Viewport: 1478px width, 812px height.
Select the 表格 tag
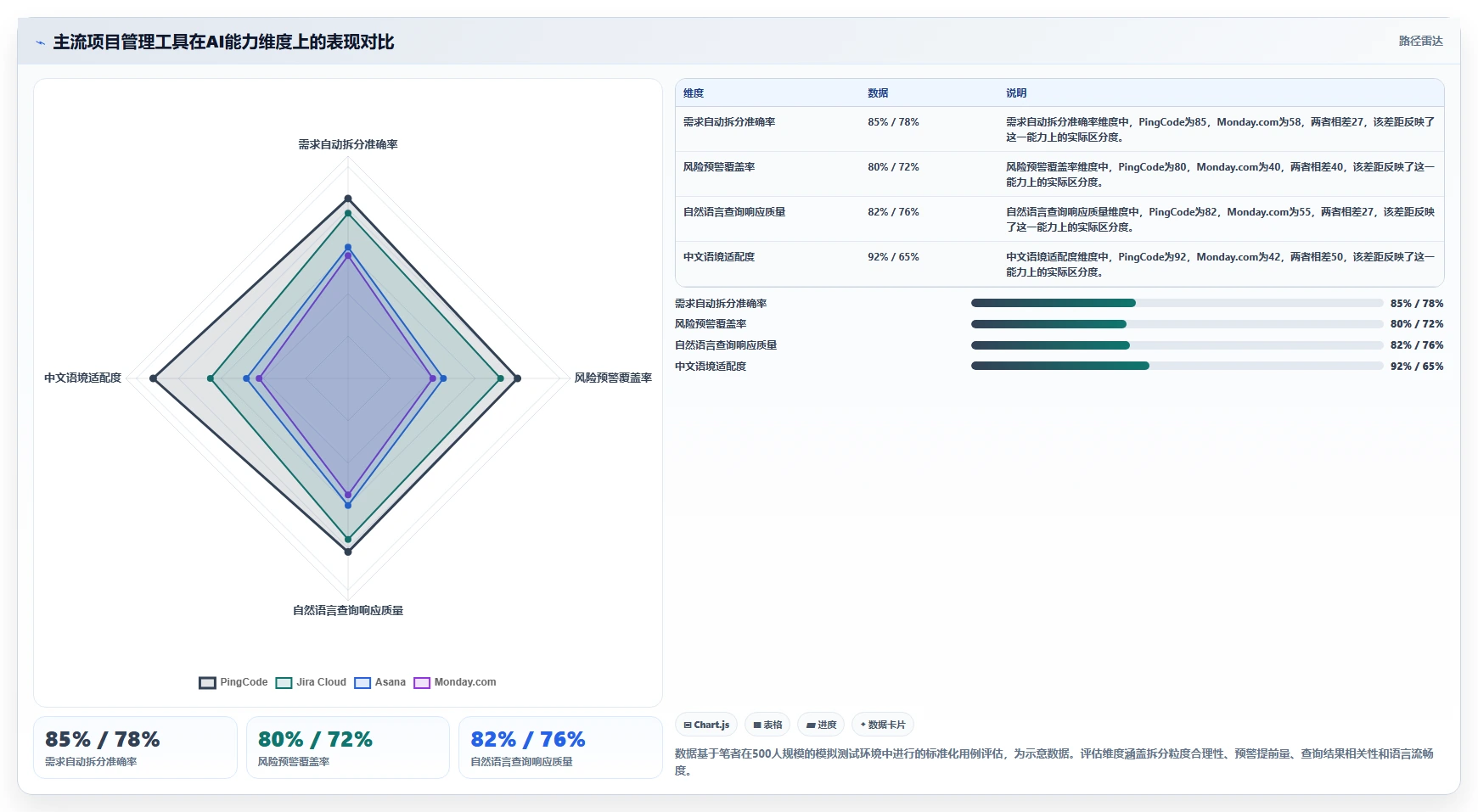pyautogui.click(x=767, y=725)
